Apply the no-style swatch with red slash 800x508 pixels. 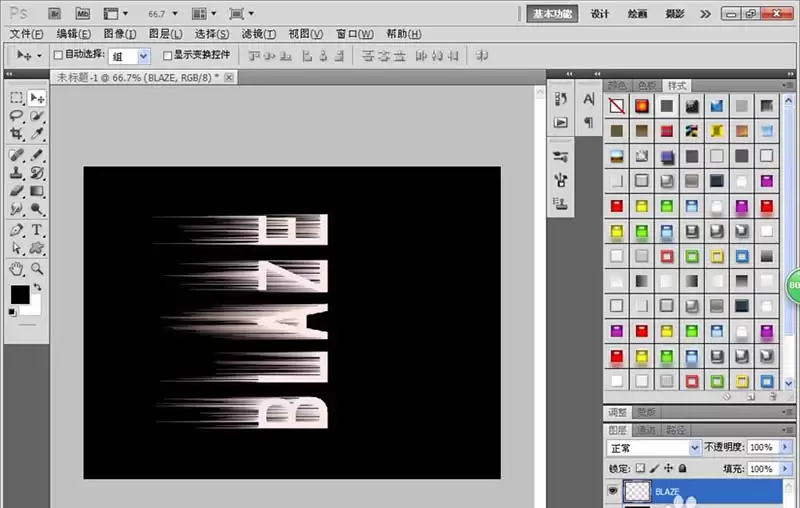pos(616,106)
